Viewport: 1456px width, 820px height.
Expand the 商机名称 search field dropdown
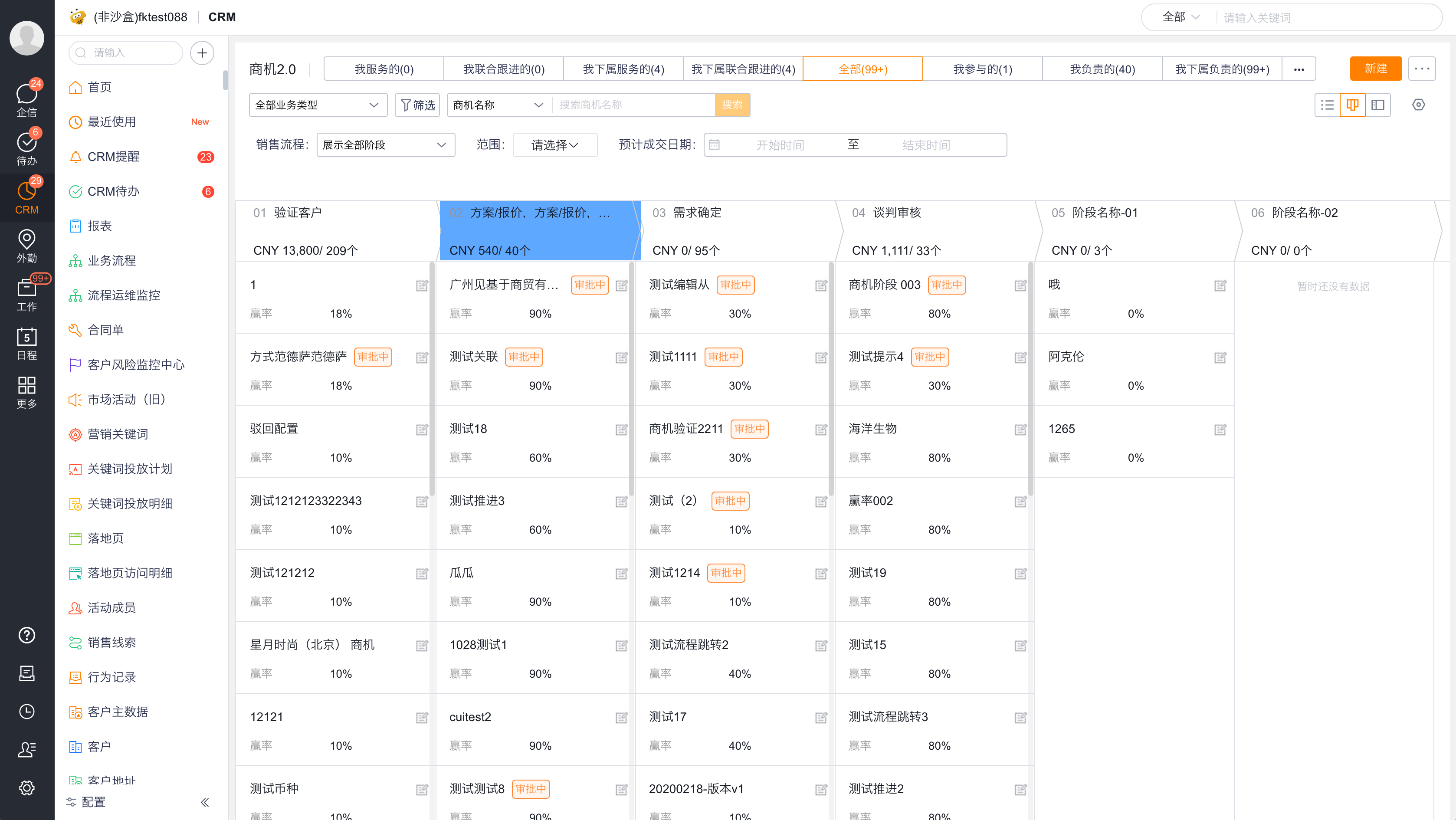coord(497,105)
